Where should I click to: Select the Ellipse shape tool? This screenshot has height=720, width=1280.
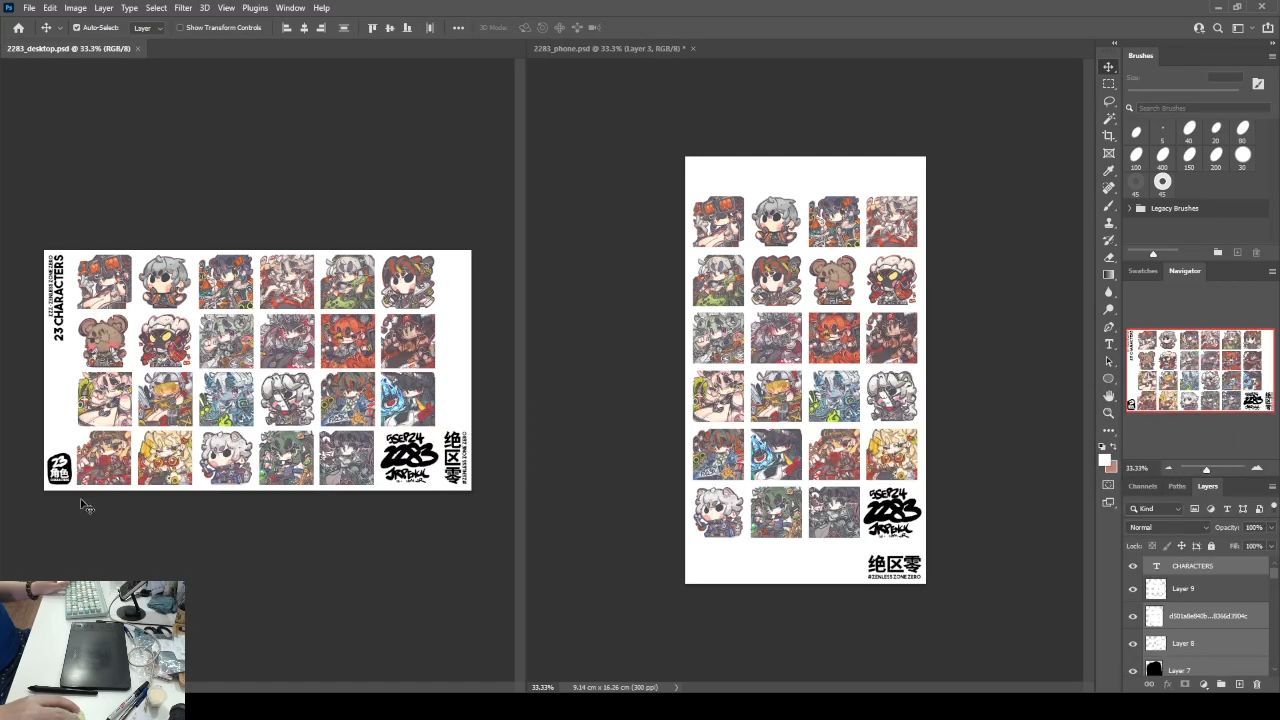[x=1108, y=379]
